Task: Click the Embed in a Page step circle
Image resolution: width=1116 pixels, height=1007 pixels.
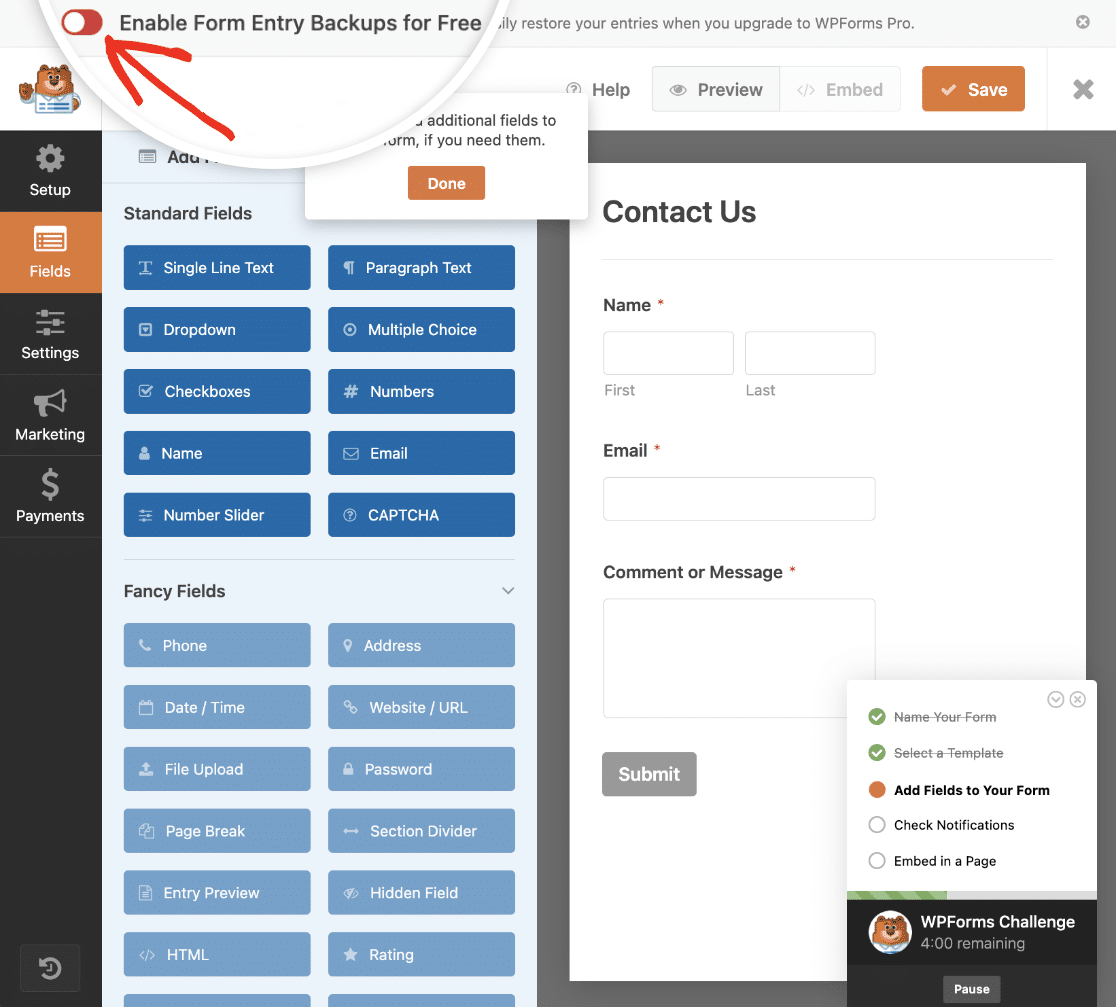Action: 877,861
